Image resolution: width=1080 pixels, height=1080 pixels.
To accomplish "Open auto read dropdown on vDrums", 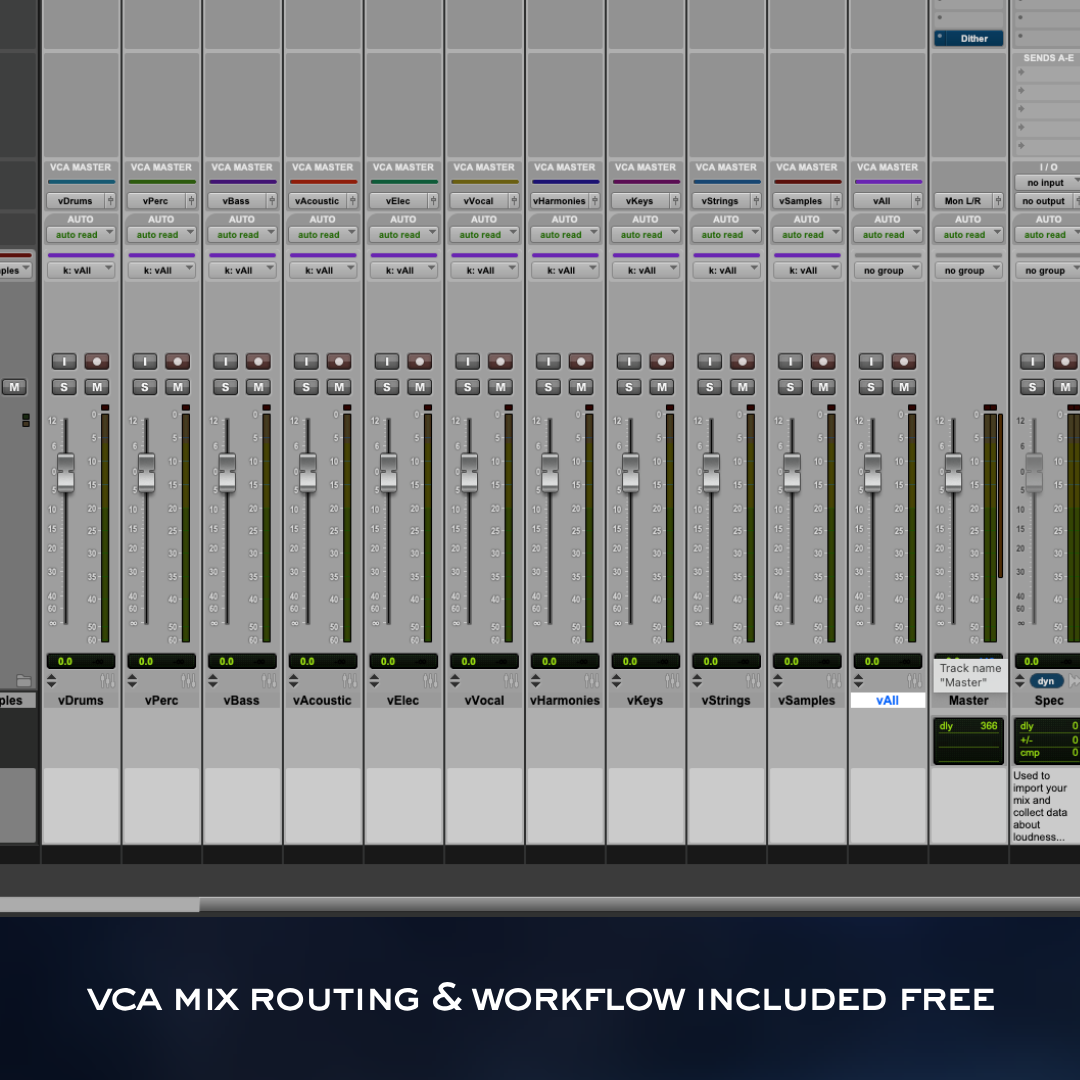I will (x=81, y=235).
